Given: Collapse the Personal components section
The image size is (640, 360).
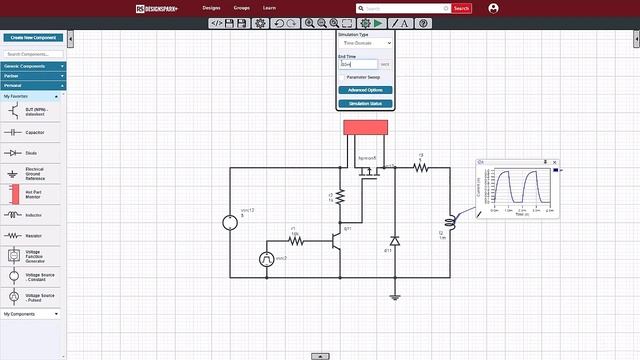Looking at the screenshot, I should [33, 86].
